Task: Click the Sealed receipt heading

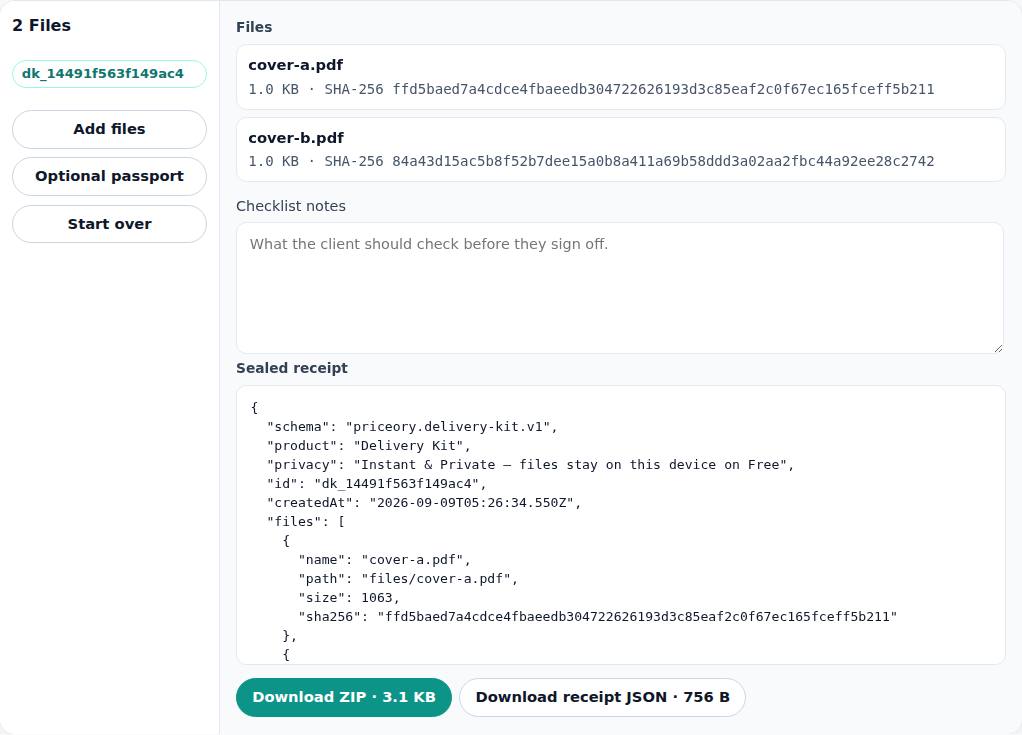Action: (x=291, y=368)
